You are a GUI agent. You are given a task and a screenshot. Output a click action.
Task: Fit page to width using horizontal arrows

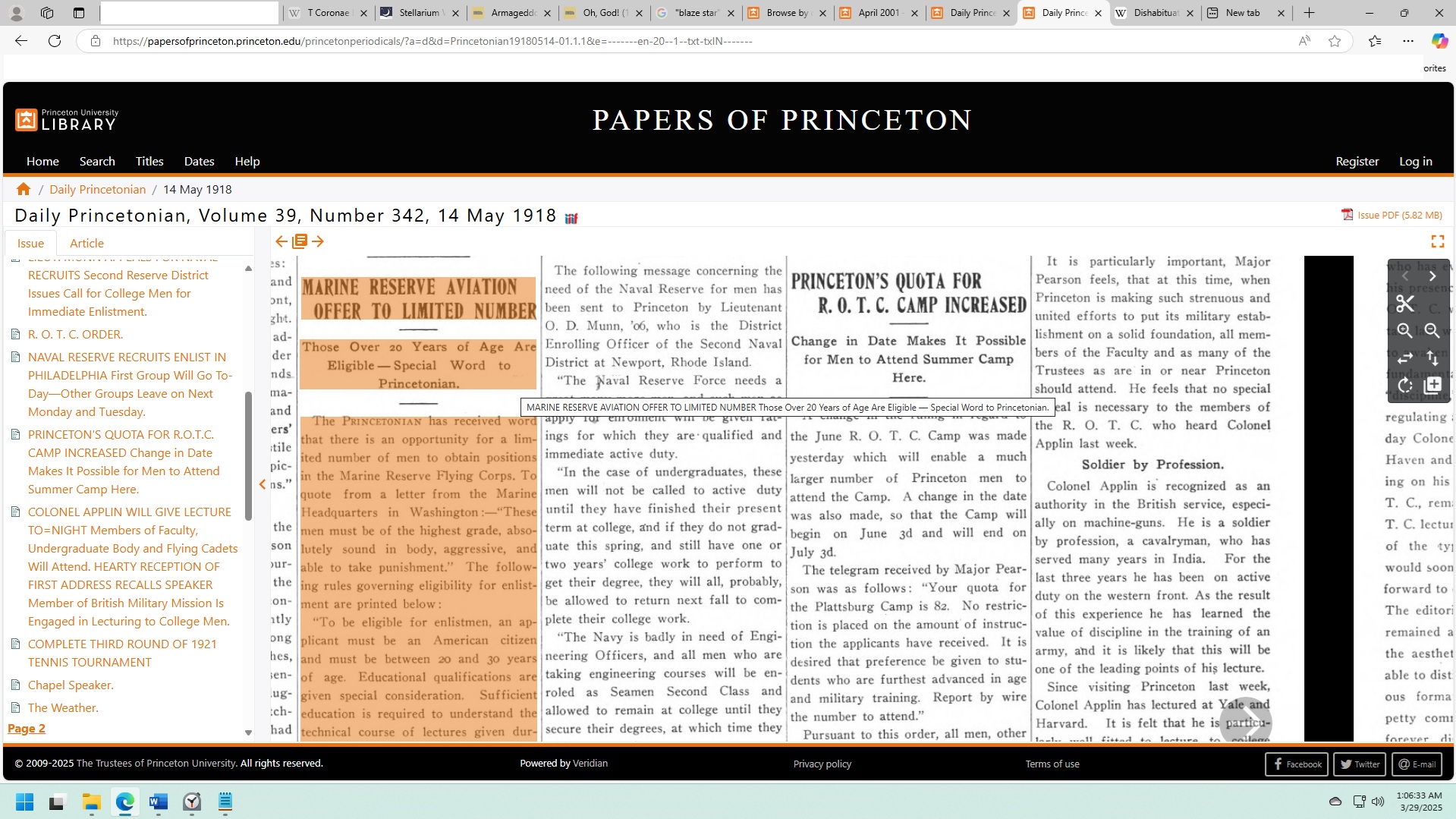pyautogui.click(x=1404, y=358)
